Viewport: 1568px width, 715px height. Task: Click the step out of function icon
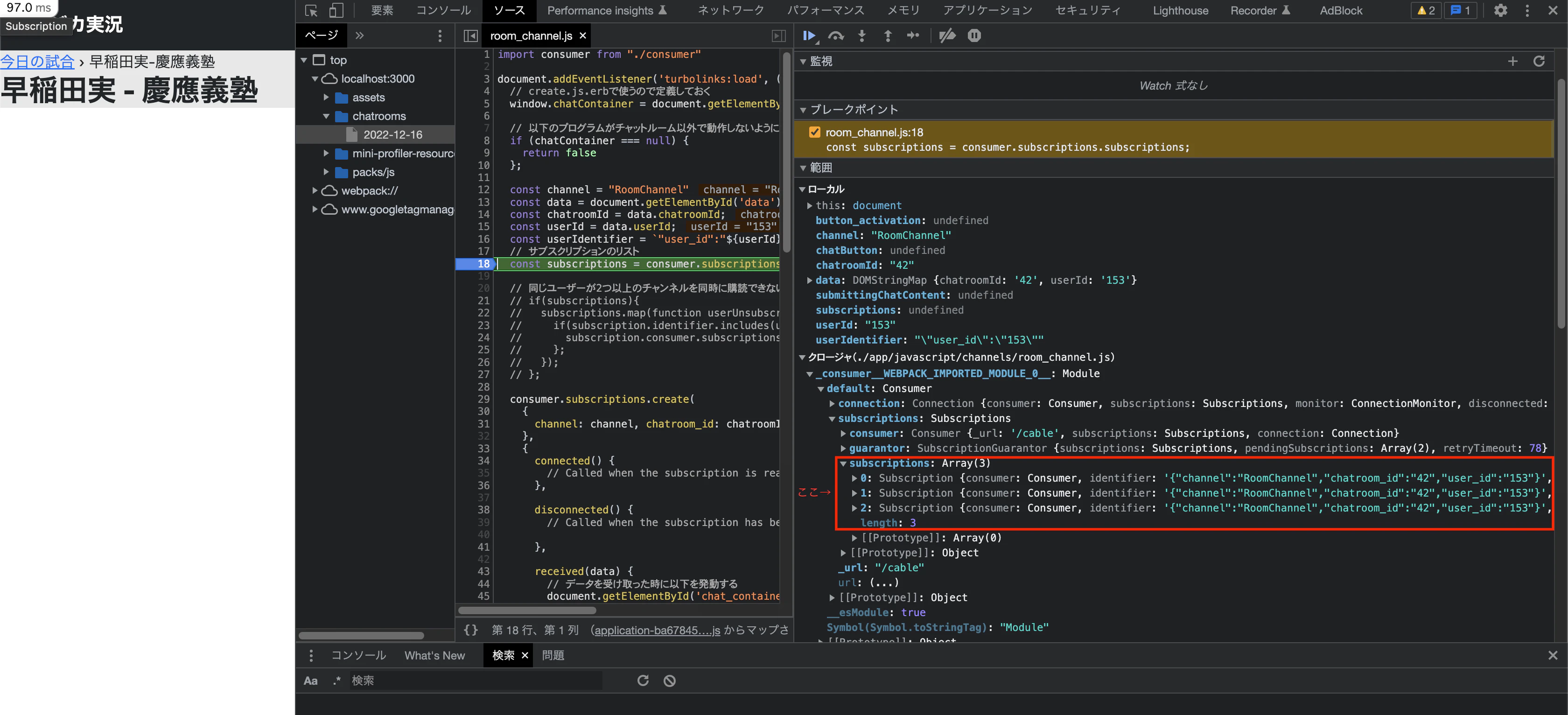click(x=888, y=36)
